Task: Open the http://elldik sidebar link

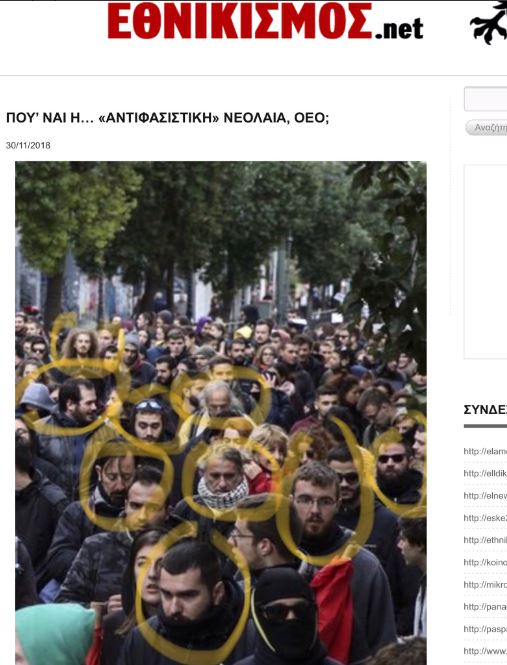Action: point(485,473)
